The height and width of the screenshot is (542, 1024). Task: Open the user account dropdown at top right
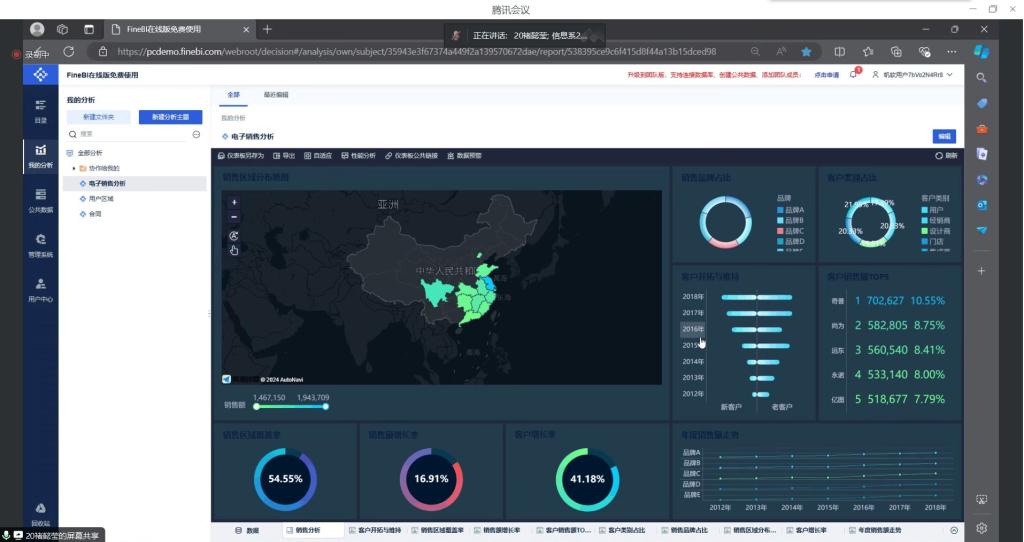tap(912, 74)
